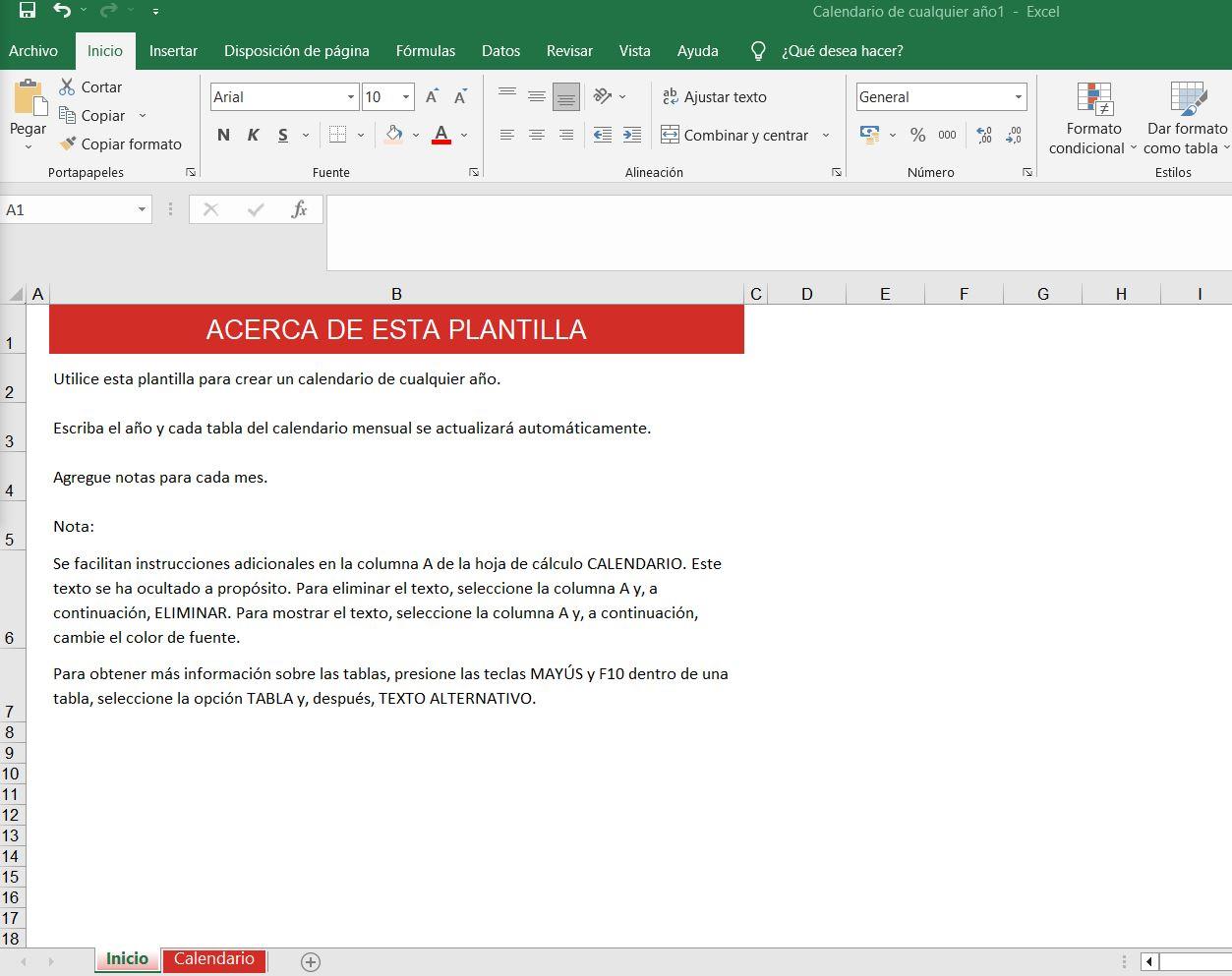The width and height of the screenshot is (1232, 976).
Task: Click the Cortar button
Action: point(89,86)
